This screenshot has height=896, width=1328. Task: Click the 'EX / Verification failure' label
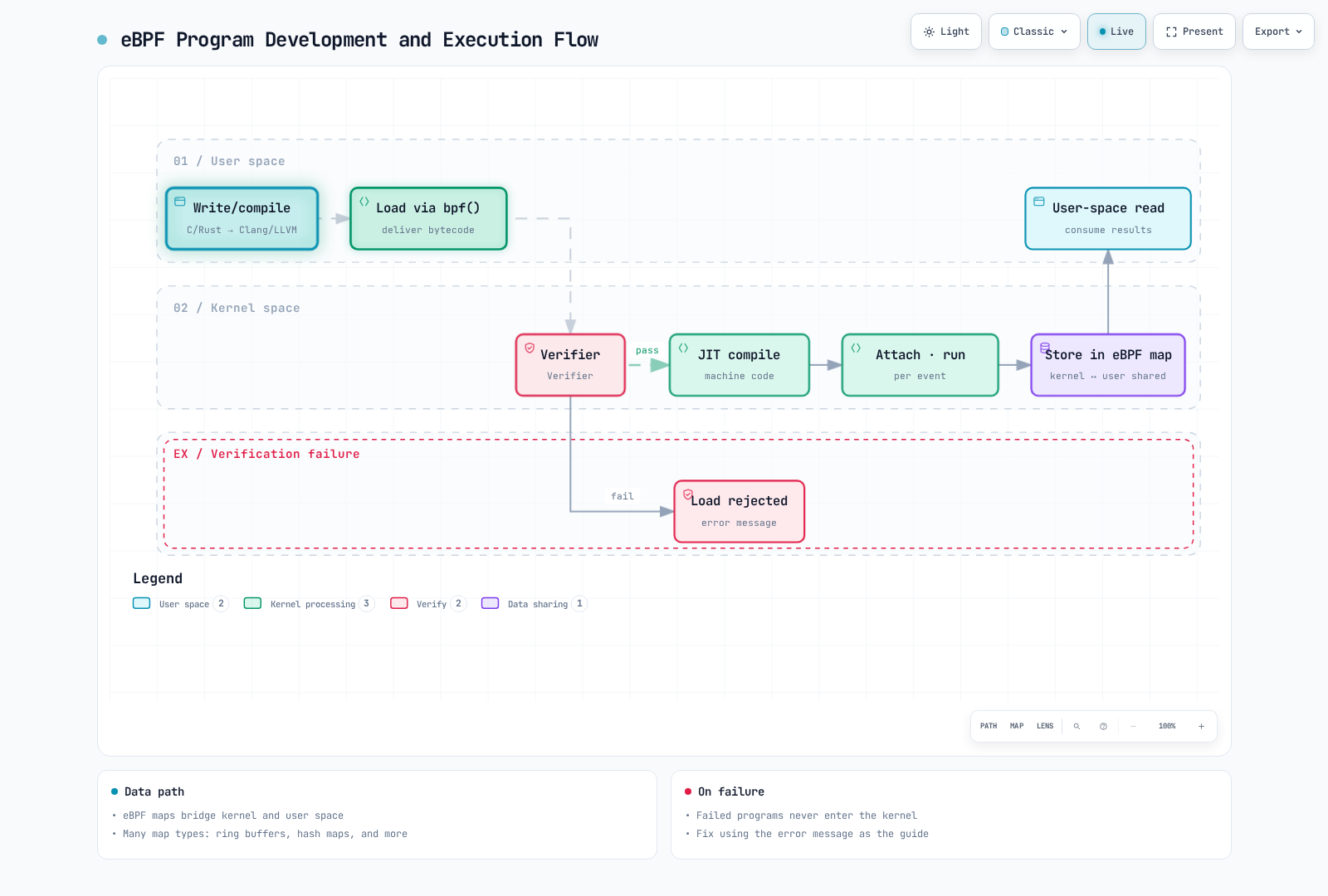pyautogui.click(x=266, y=454)
